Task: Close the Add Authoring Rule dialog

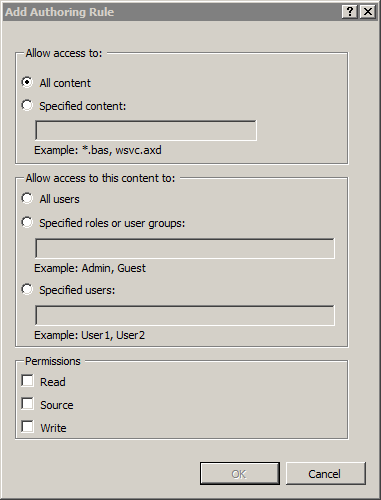Action: pyautogui.click(x=368, y=12)
